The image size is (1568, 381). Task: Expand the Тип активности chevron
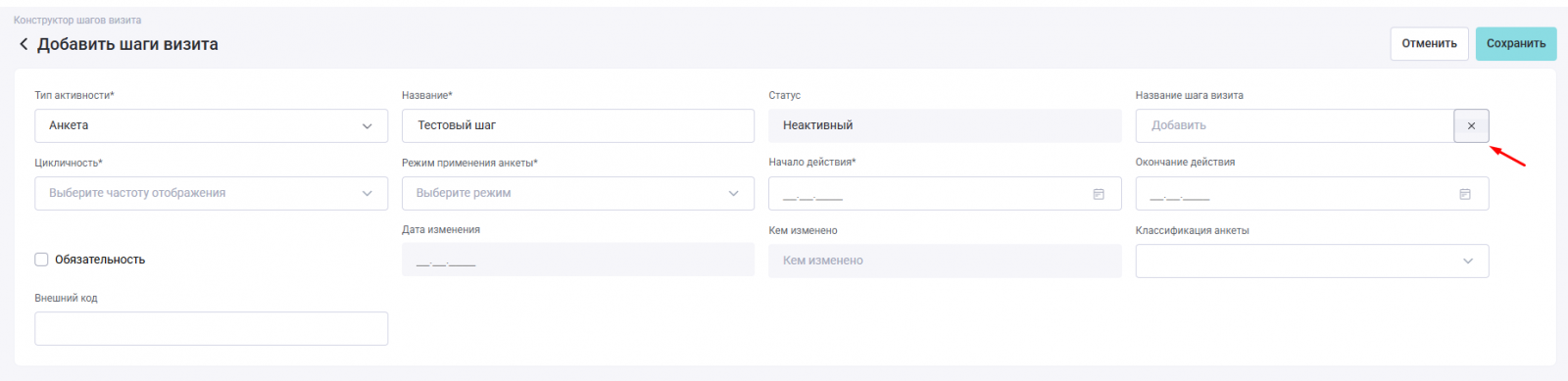pos(367,126)
